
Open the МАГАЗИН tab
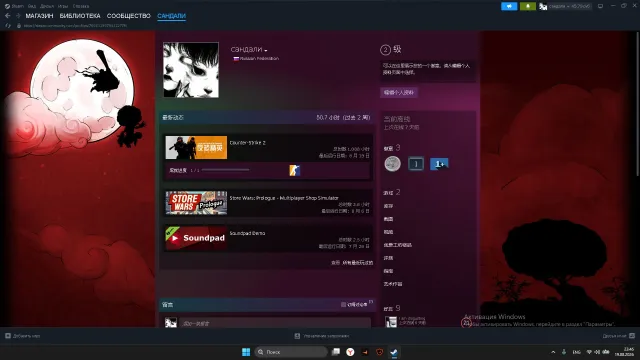(x=39, y=16)
